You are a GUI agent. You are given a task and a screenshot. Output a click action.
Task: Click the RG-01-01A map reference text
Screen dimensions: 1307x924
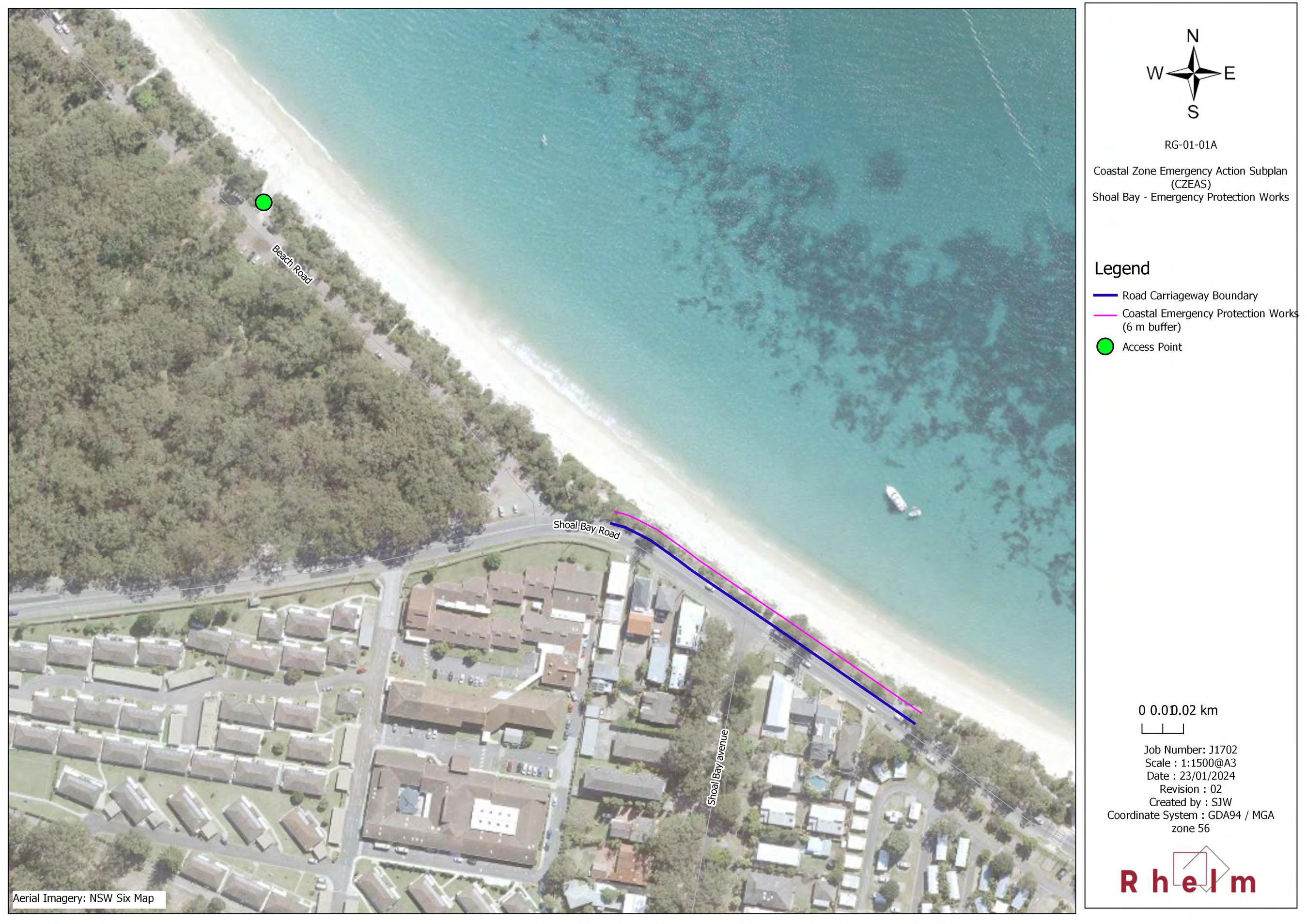tap(1190, 145)
